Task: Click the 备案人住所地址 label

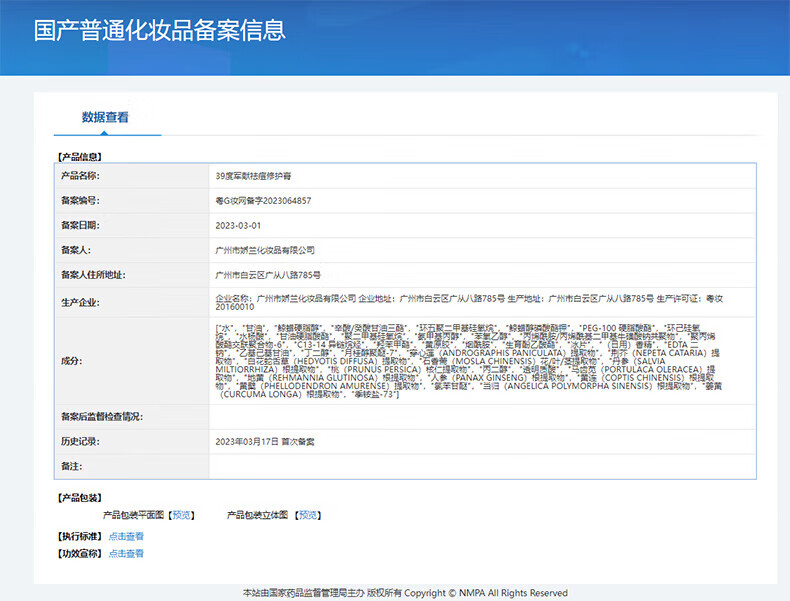Action: pos(93,275)
